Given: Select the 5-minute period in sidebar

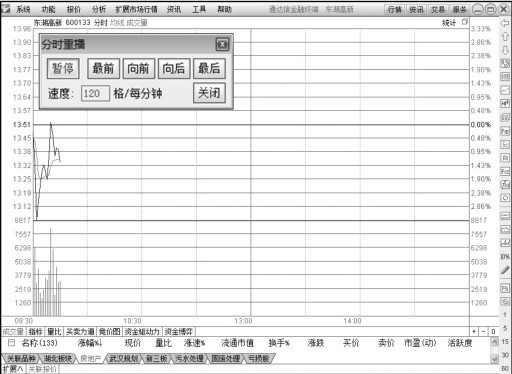Looking at the screenshot, I should (505, 328).
